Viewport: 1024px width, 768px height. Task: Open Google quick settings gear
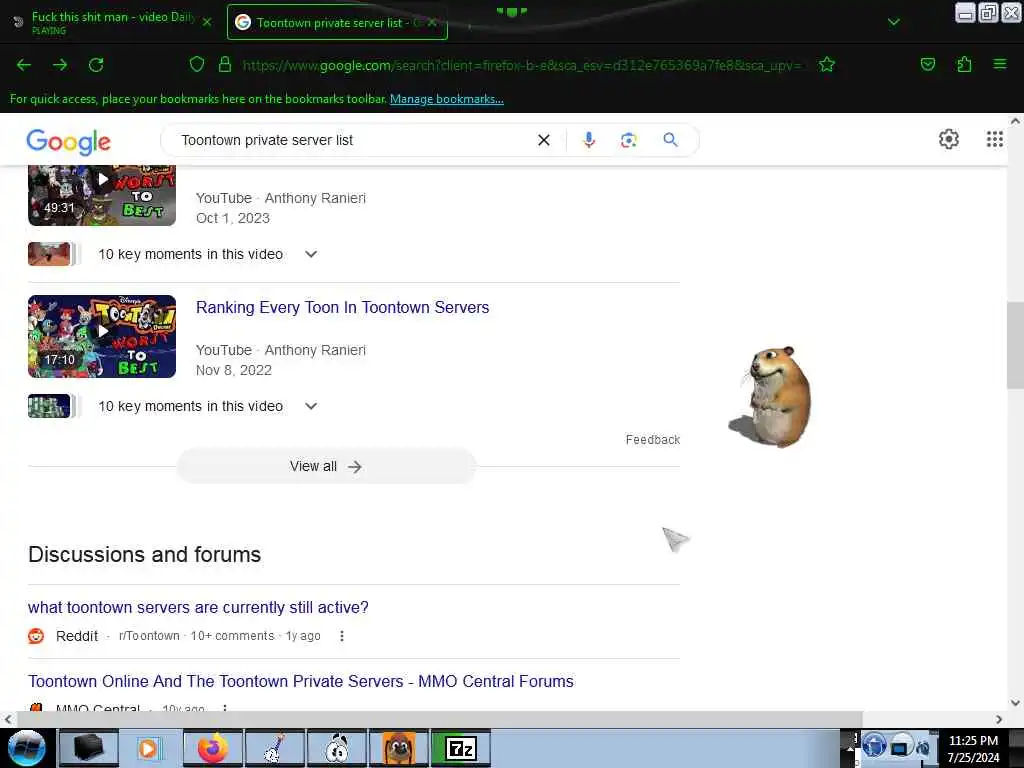click(948, 139)
